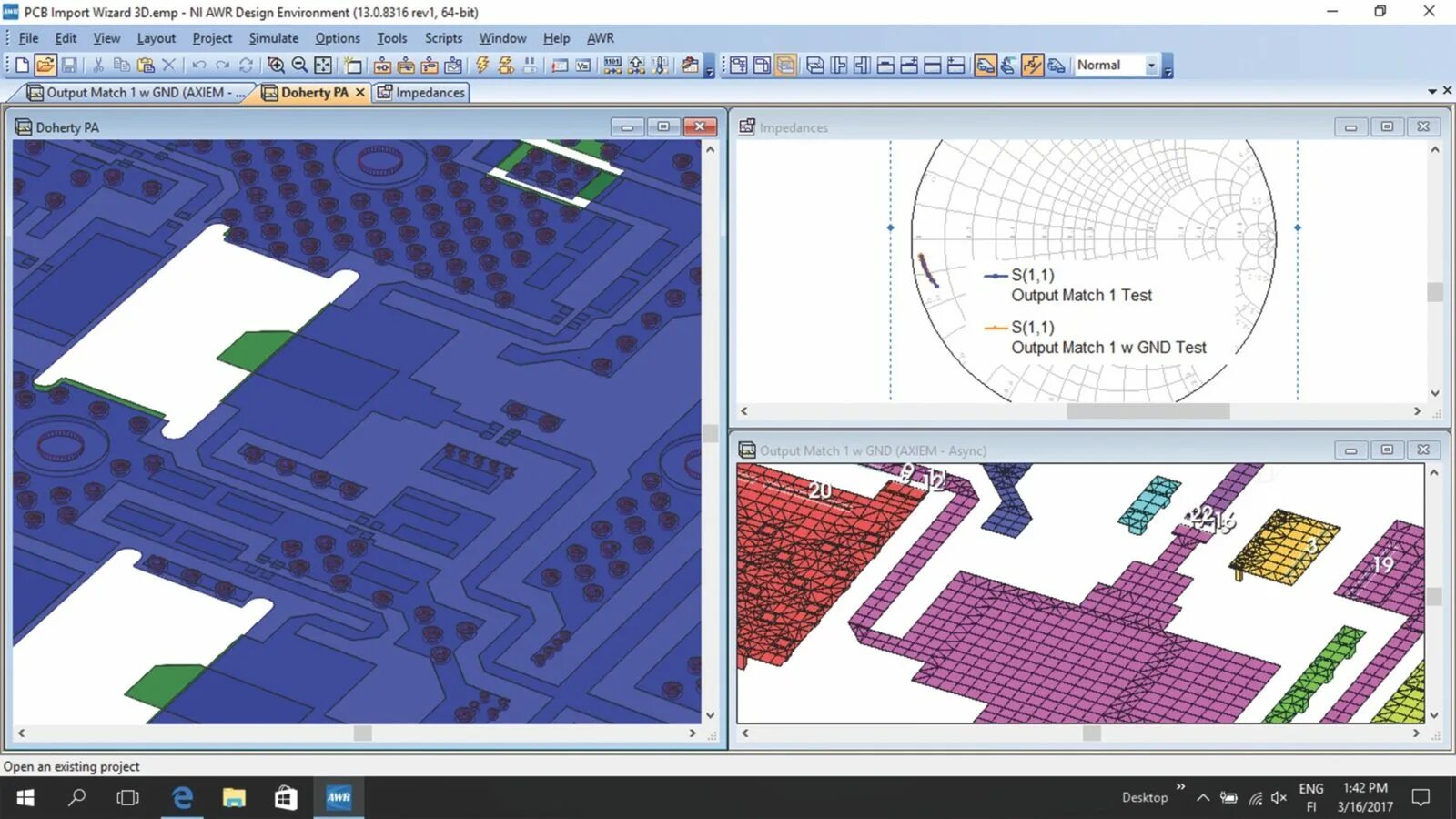Delete selection with the X toolbar icon

click(168, 65)
